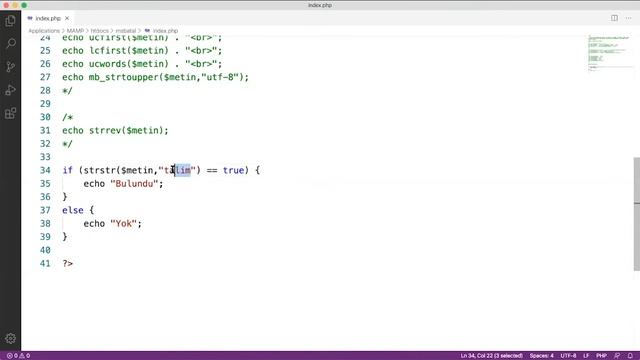Click the closing ?> tag on line 41
Screen dimensions: 640x360
click(67, 264)
